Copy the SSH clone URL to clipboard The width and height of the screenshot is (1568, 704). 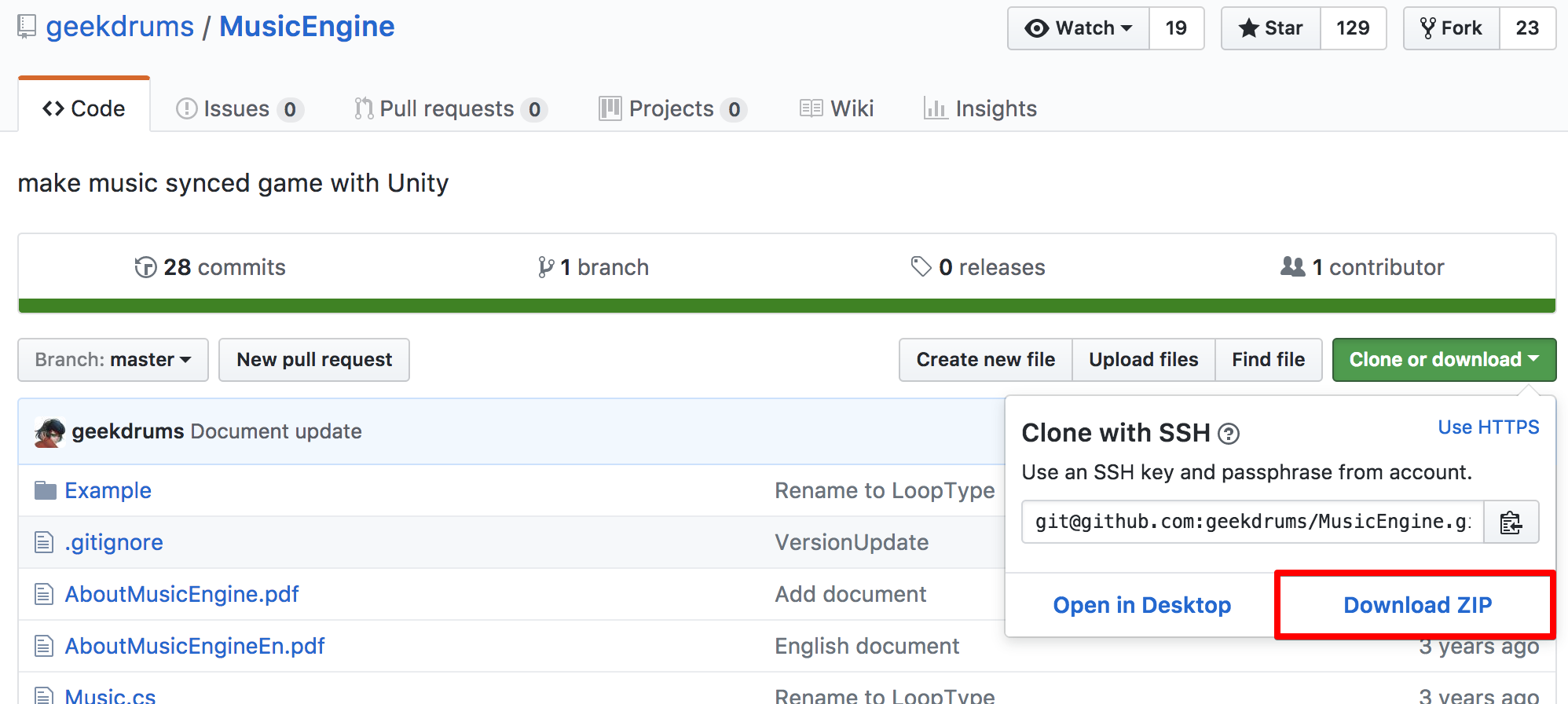(x=1510, y=522)
